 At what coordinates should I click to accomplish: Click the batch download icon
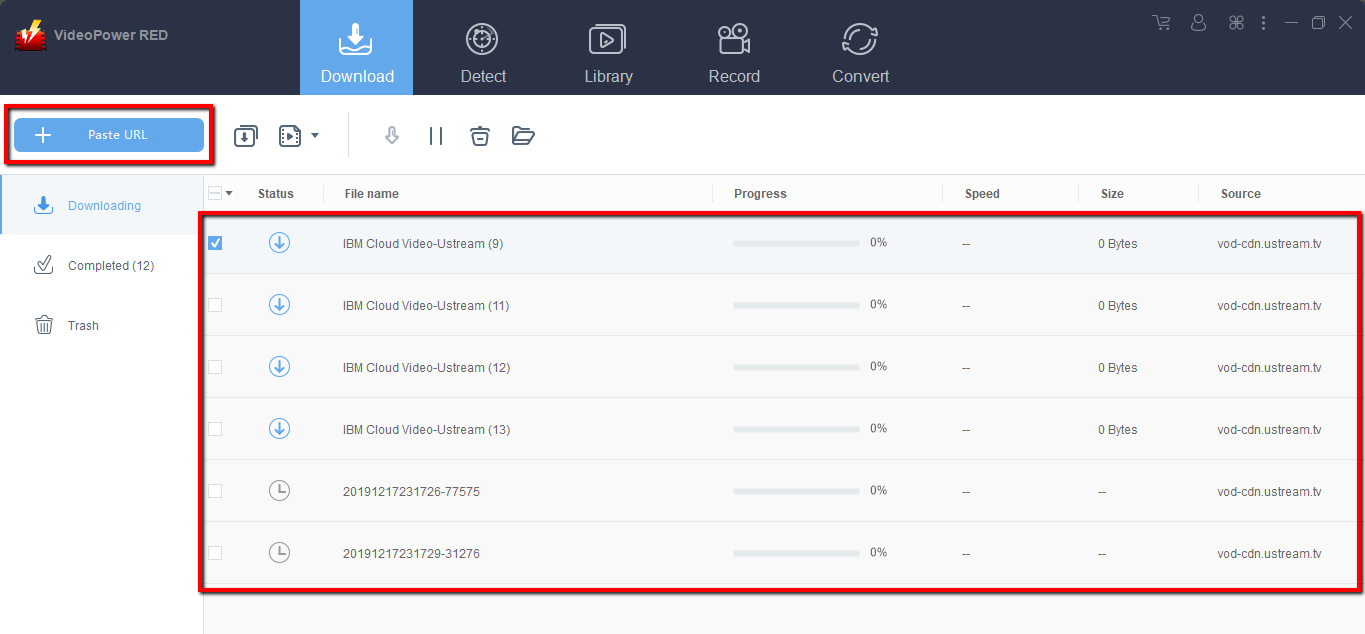(245, 135)
